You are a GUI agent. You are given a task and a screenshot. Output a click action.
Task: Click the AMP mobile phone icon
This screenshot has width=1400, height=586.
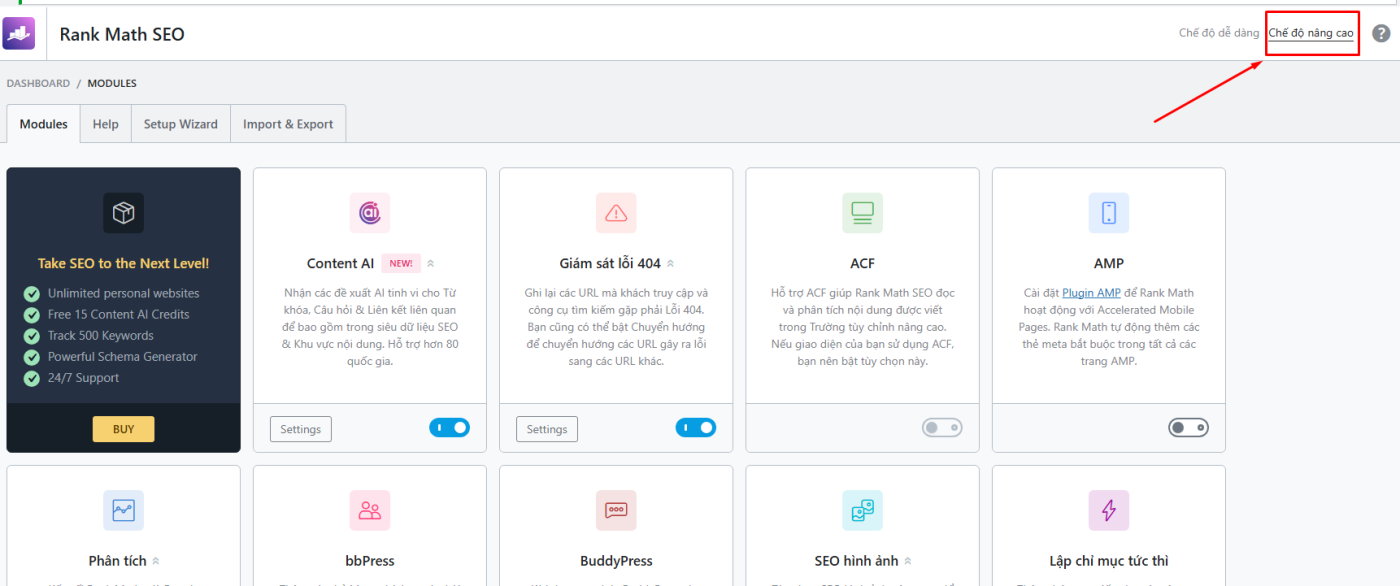(x=1109, y=213)
